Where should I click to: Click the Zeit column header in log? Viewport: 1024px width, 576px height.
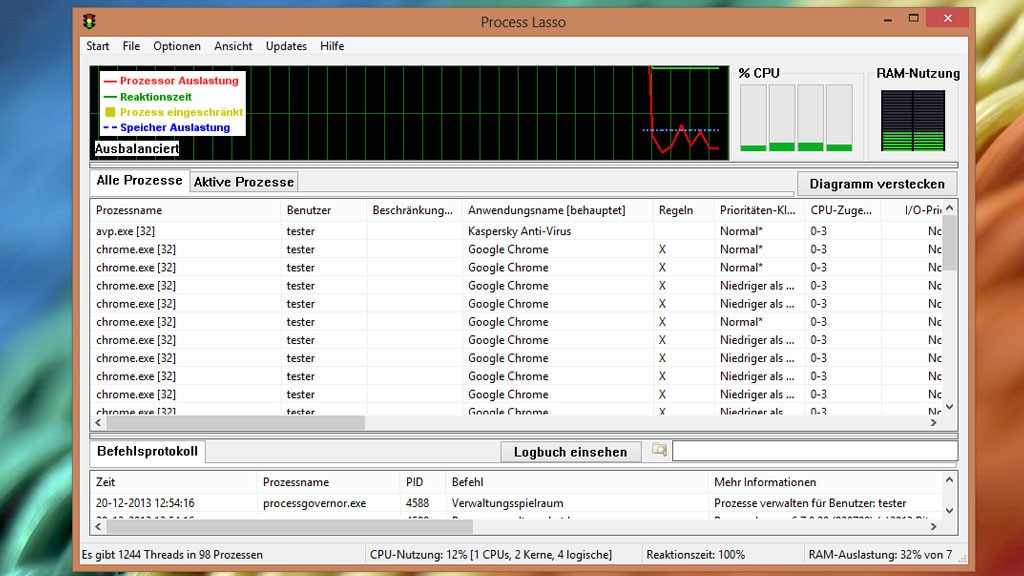tap(173, 482)
